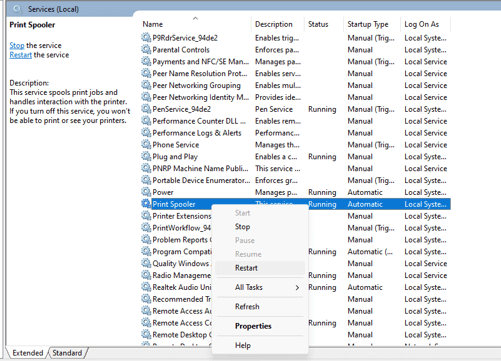Click the Power service gear icon
This screenshot has height=361, width=501.
146,192
